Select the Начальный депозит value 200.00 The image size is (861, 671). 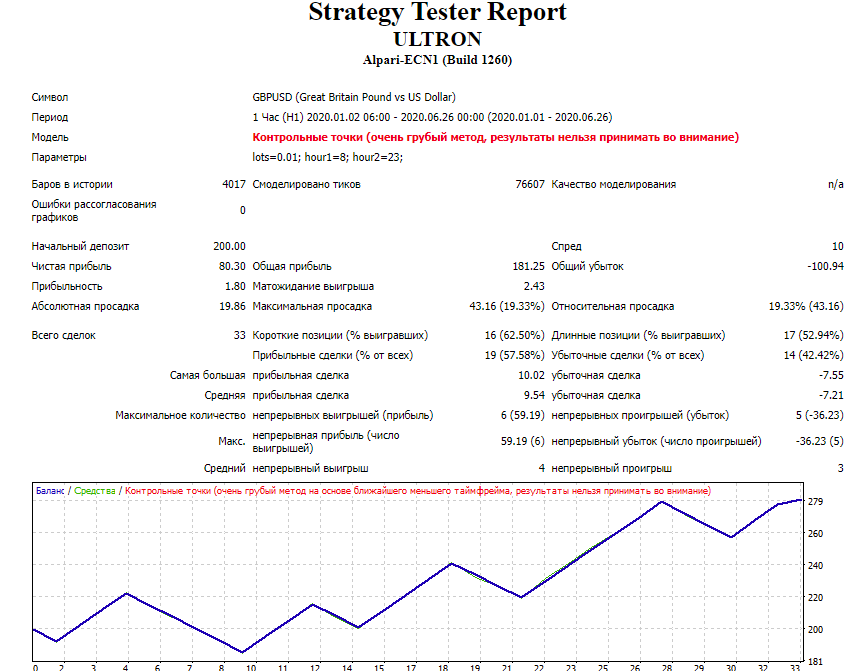[230, 247]
